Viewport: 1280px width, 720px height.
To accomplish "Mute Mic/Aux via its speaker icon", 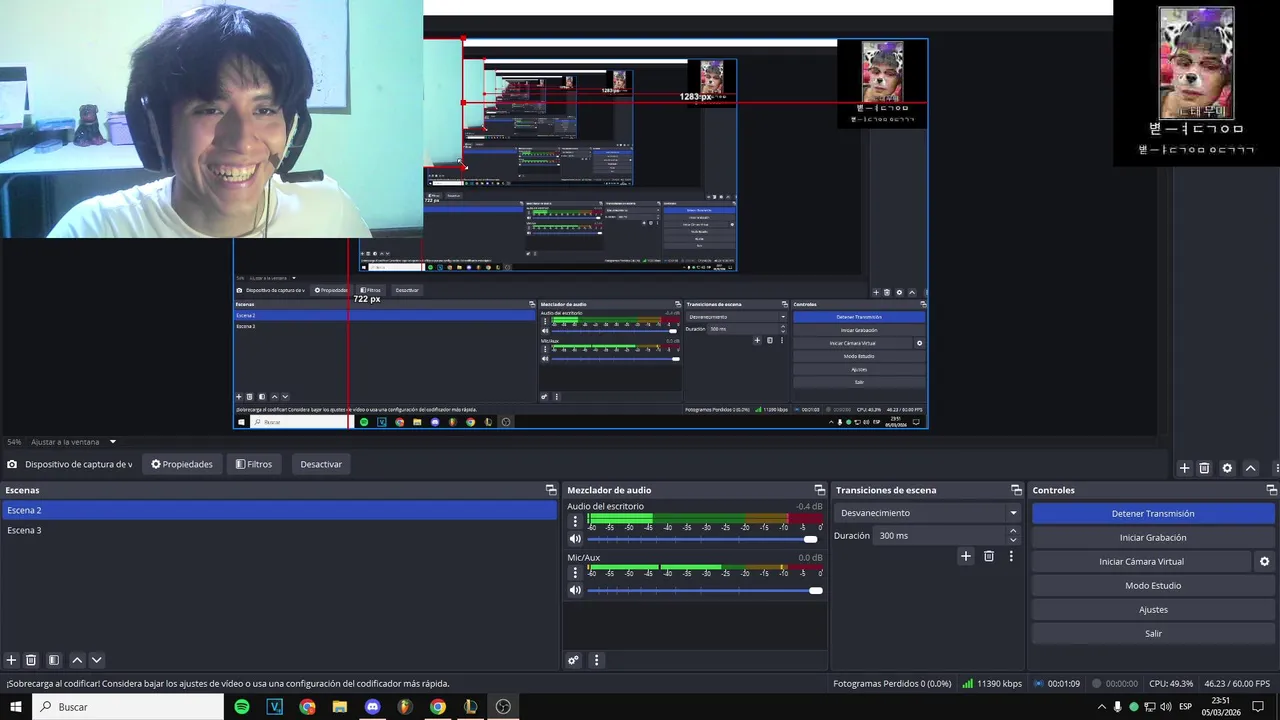I will tap(575, 590).
